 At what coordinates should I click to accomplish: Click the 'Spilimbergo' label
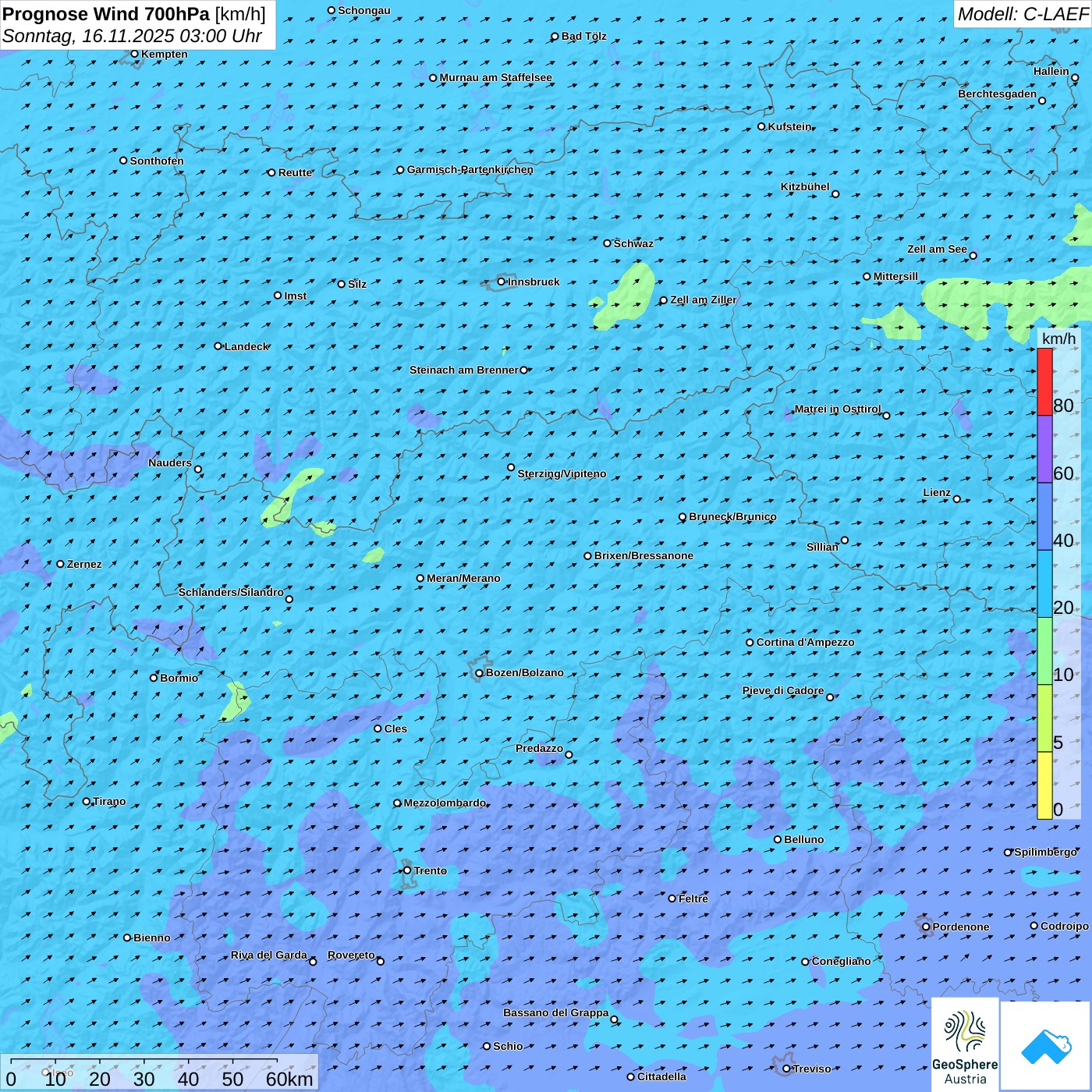[x=1046, y=852]
